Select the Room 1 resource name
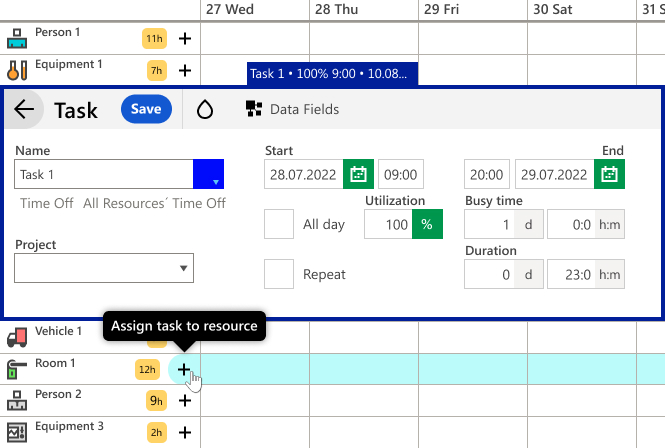 (55, 363)
